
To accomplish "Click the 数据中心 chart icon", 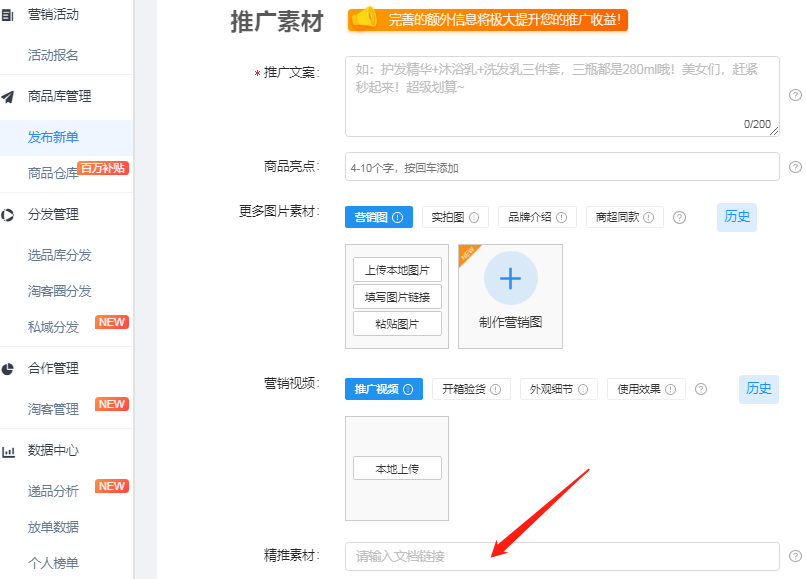I will (8, 451).
